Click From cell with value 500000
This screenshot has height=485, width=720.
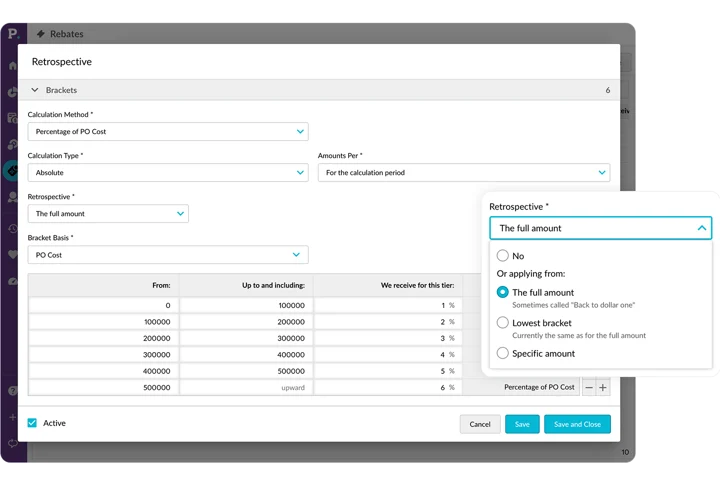pos(104,388)
